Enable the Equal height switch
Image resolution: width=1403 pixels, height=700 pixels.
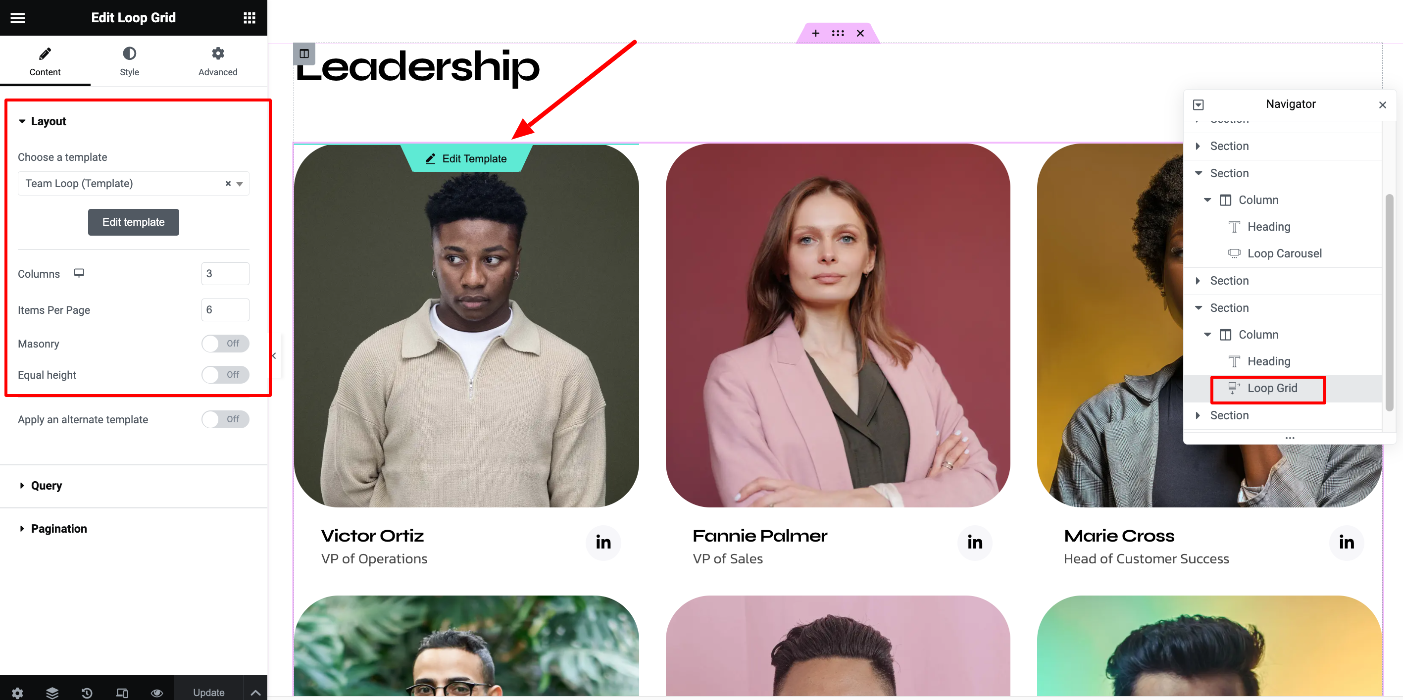[x=225, y=375]
